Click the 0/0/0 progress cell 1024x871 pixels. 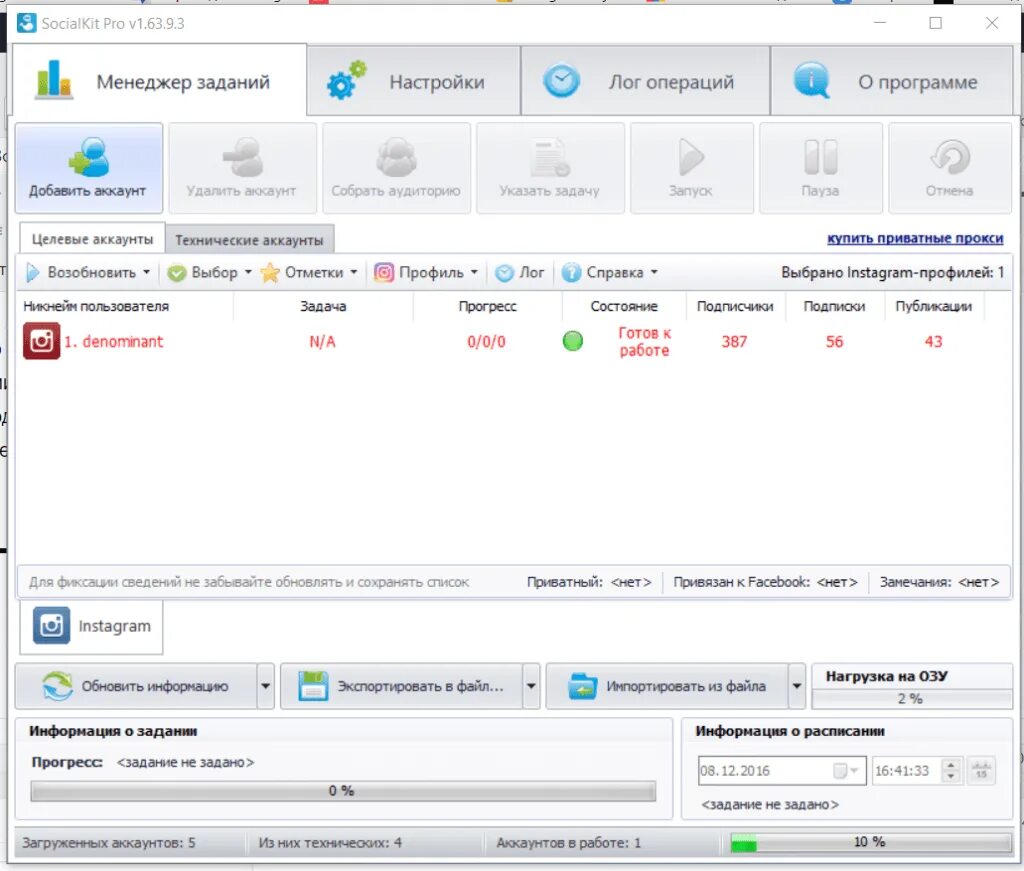coord(487,341)
